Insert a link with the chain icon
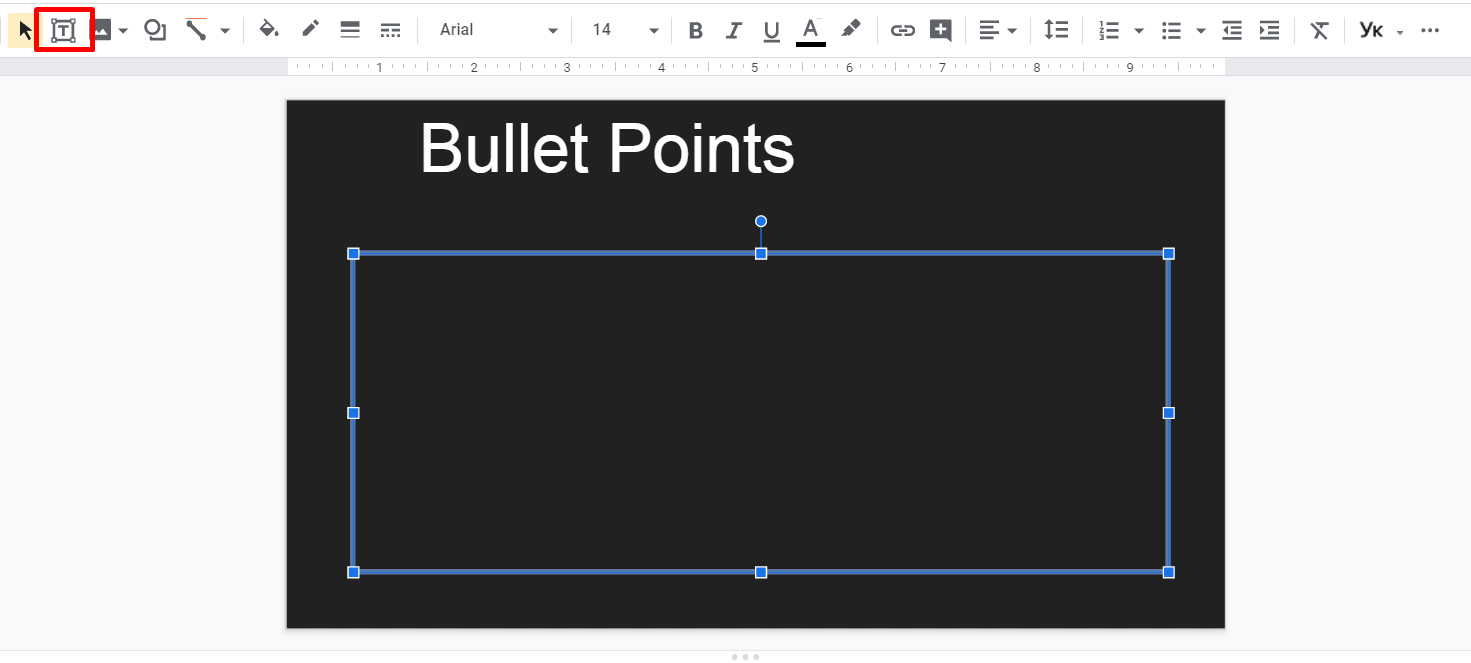Image resolution: width=1471 pixels, height=663 pixels. [902, 30]
